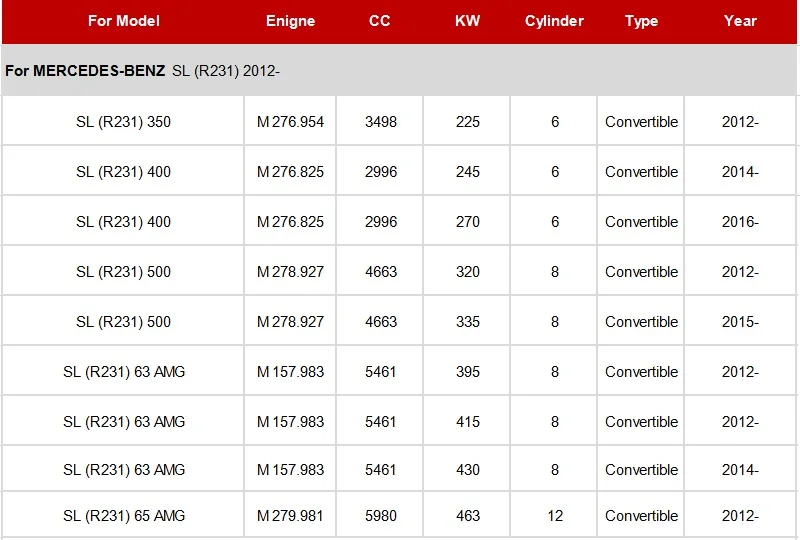
Task: Click the 'For Model' column header
Action: 123,21
